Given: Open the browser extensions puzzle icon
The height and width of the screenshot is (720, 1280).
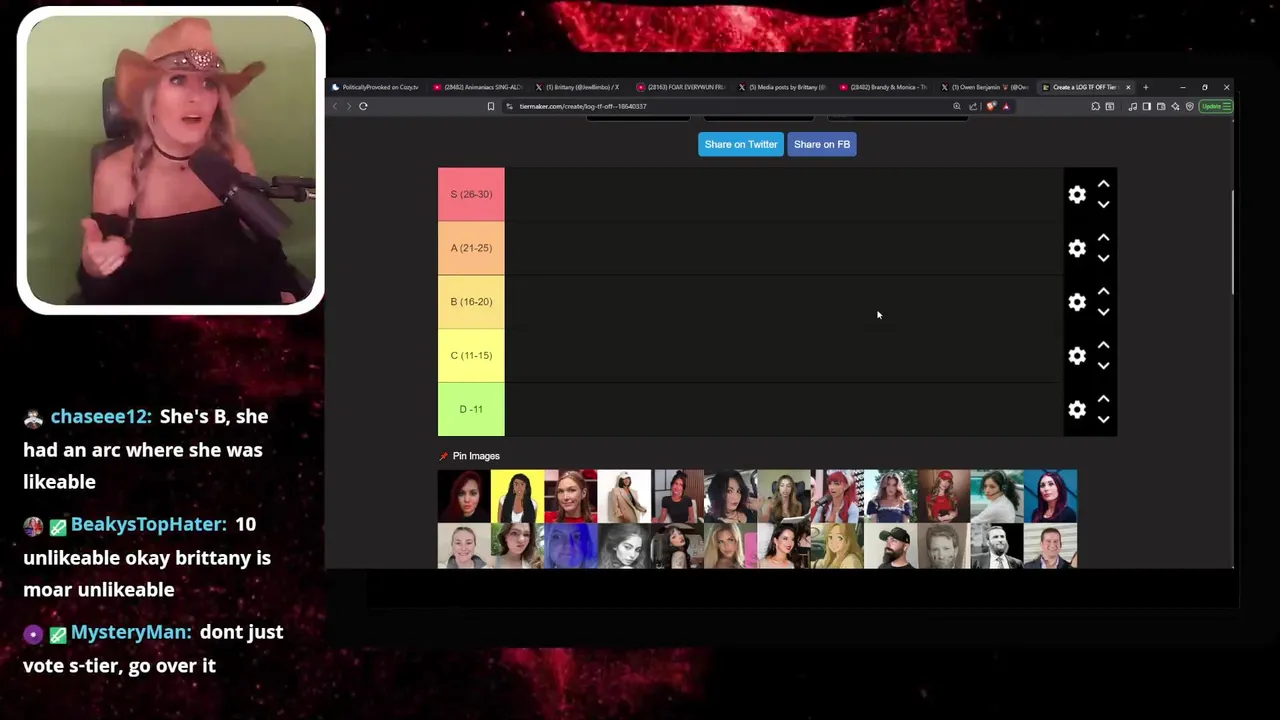Looking at the screenshot, I should tap(1096, 106).
